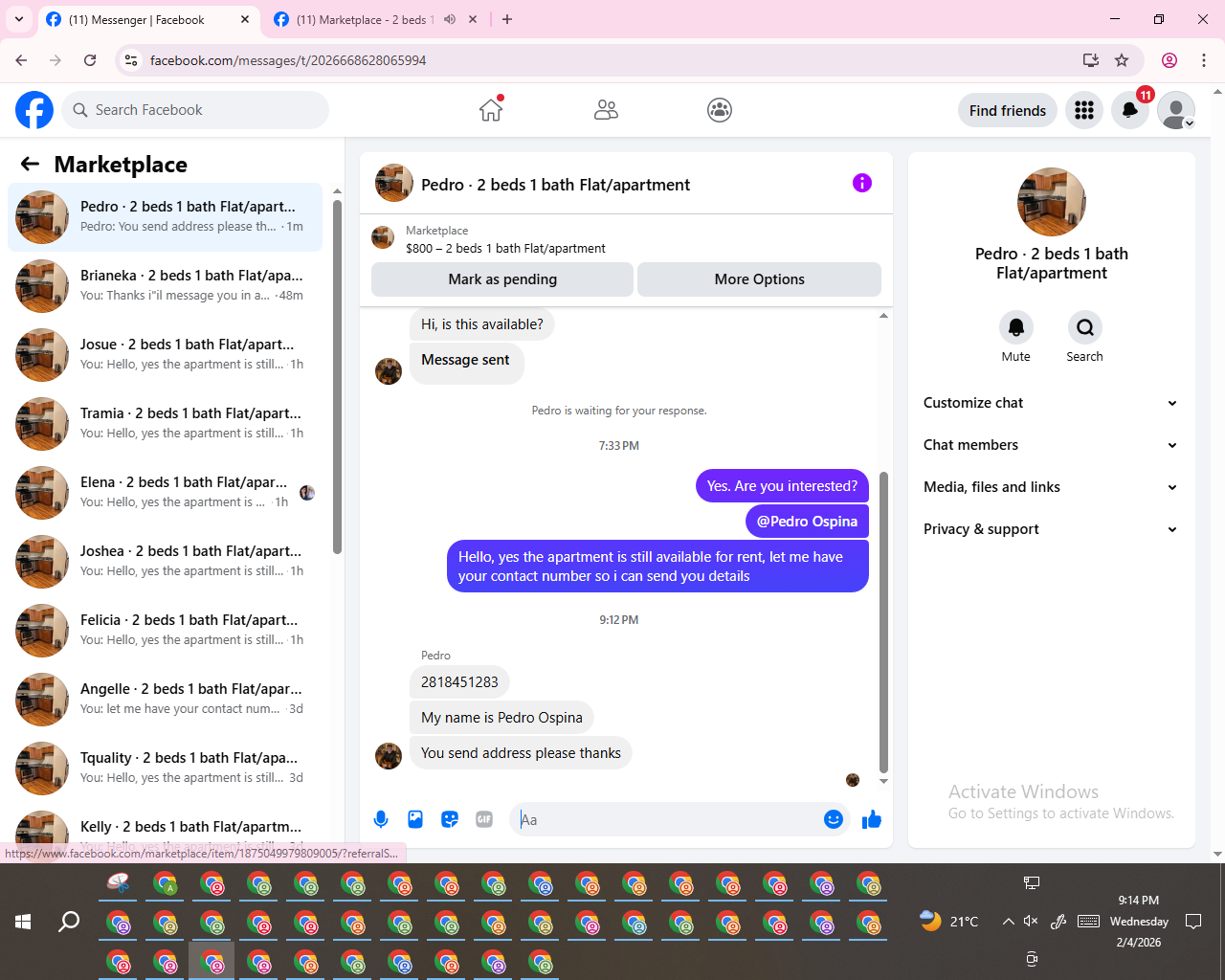Viewport: 1225px width, 980px height.
Task: Switch to Messenger | Facebook tab
Action: [148, 20]
